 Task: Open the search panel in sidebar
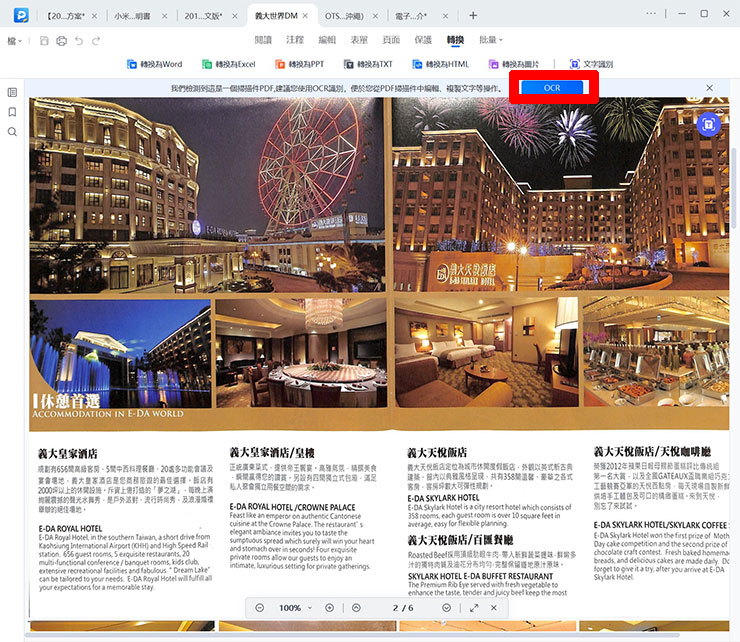[x=12, y=132]
